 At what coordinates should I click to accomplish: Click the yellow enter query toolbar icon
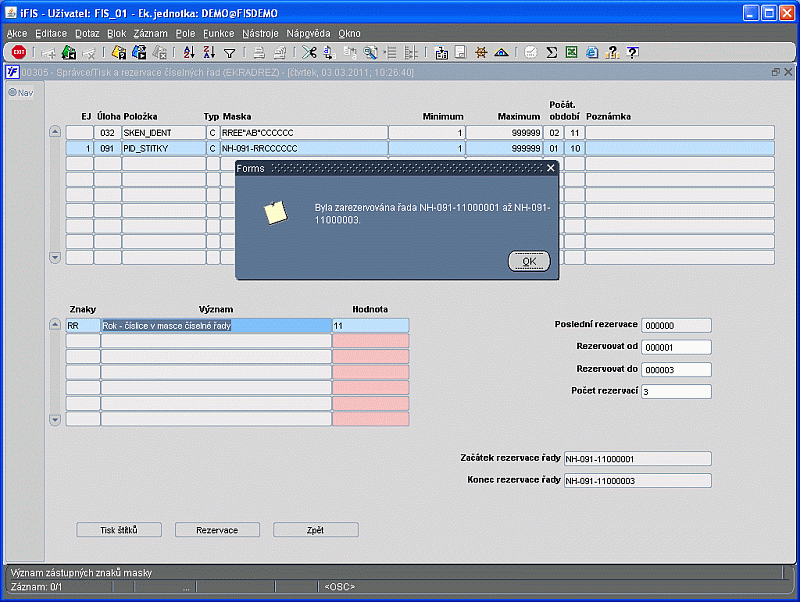[x=118, y=52]
